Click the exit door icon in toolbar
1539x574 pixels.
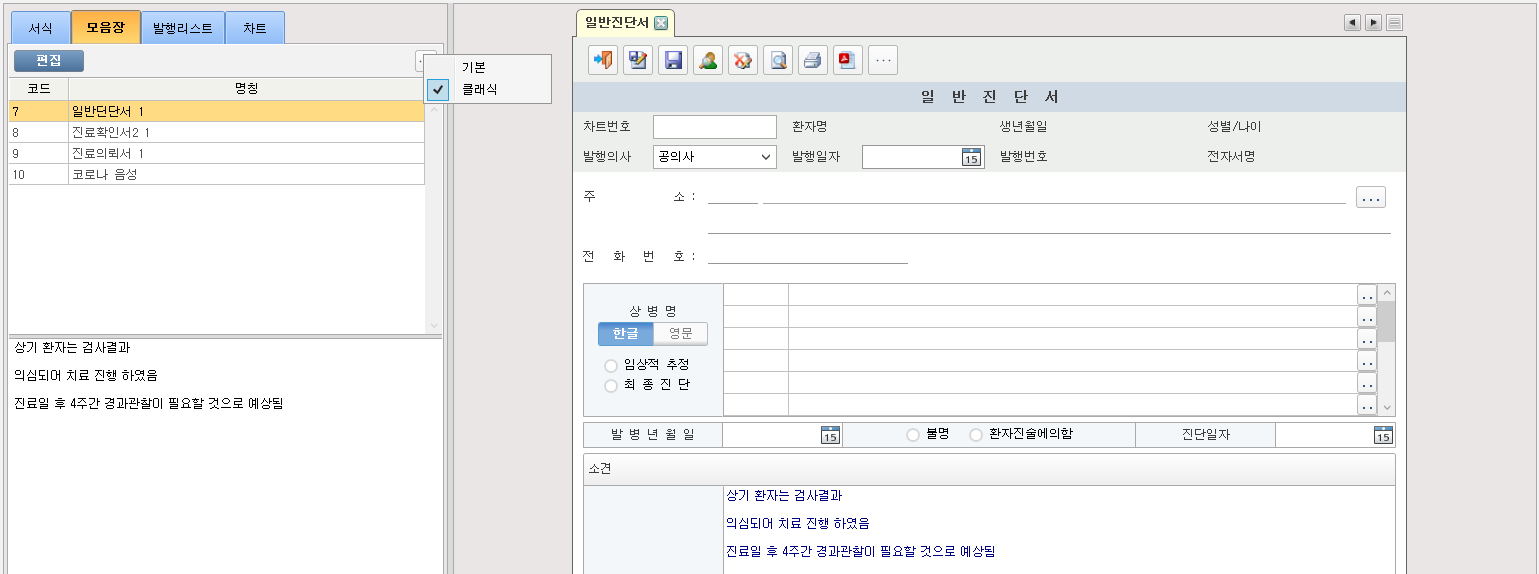tap(603, 60)
